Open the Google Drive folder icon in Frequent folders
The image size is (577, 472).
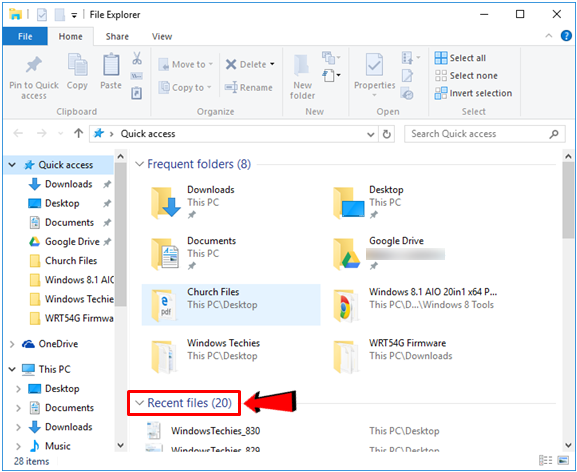346,254
